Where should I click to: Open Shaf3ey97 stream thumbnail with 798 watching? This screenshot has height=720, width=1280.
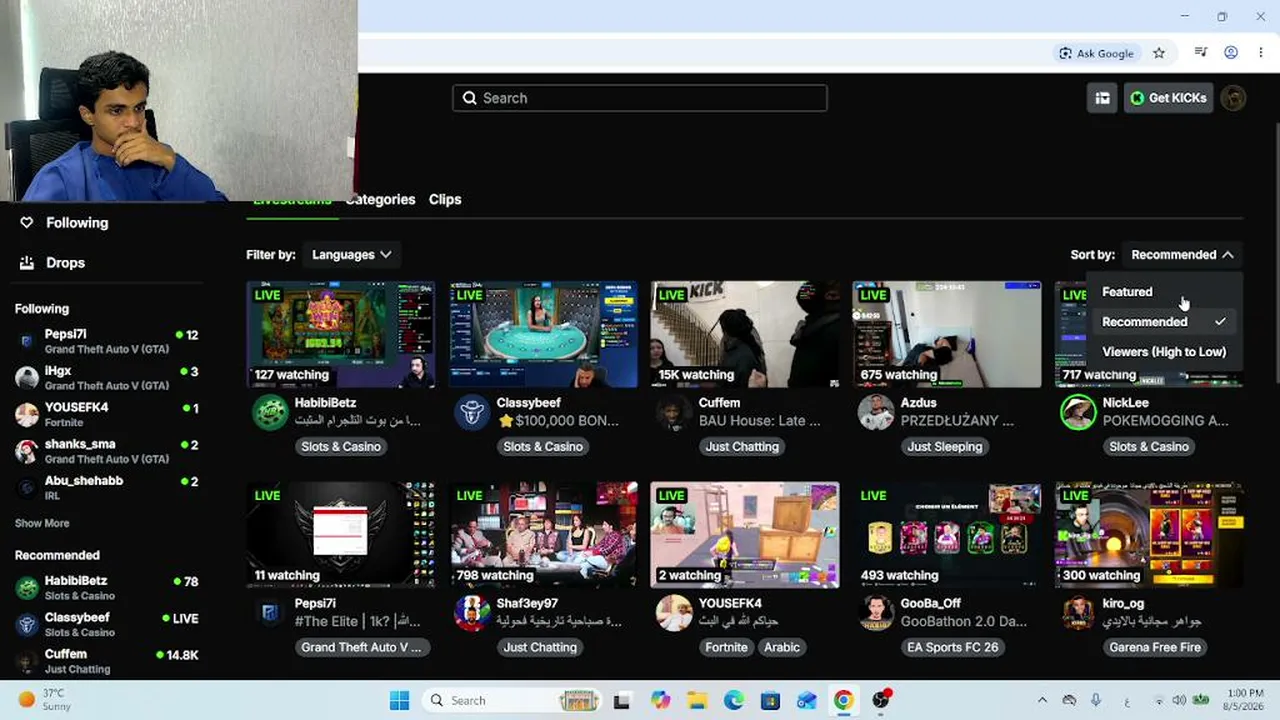click(x=543, y=535)
